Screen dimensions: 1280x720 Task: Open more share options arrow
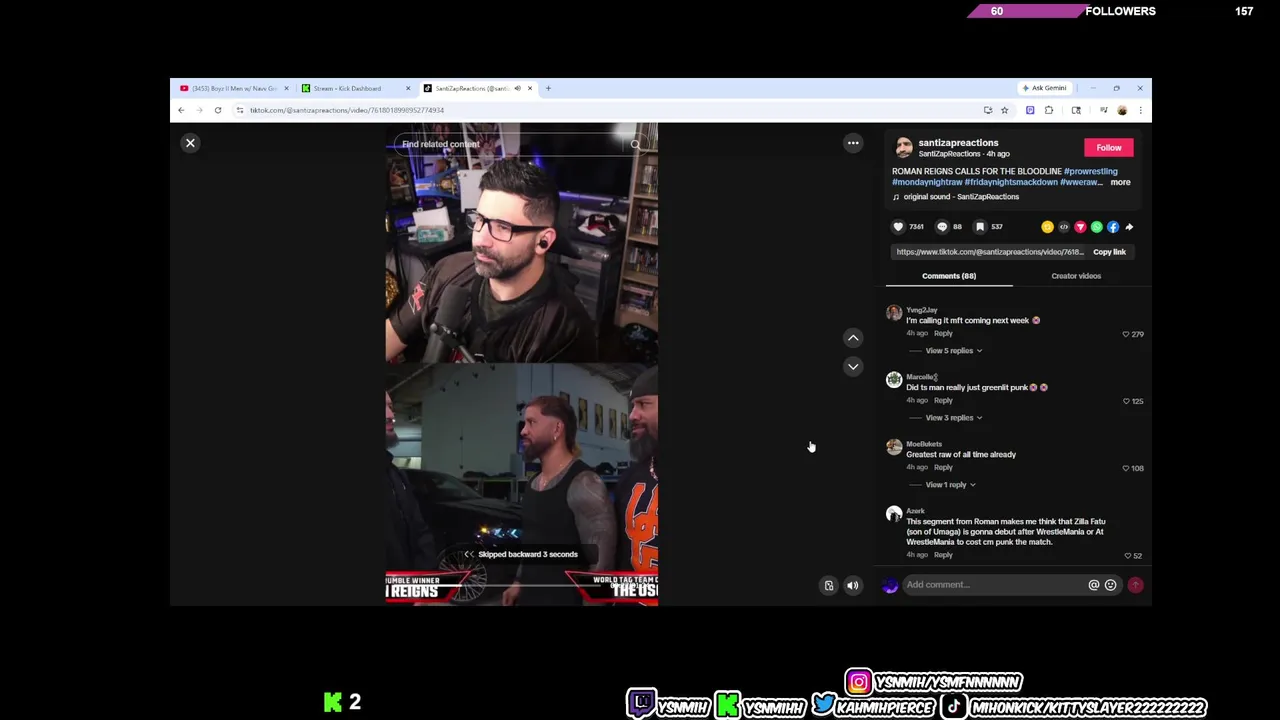point(1129,227)
